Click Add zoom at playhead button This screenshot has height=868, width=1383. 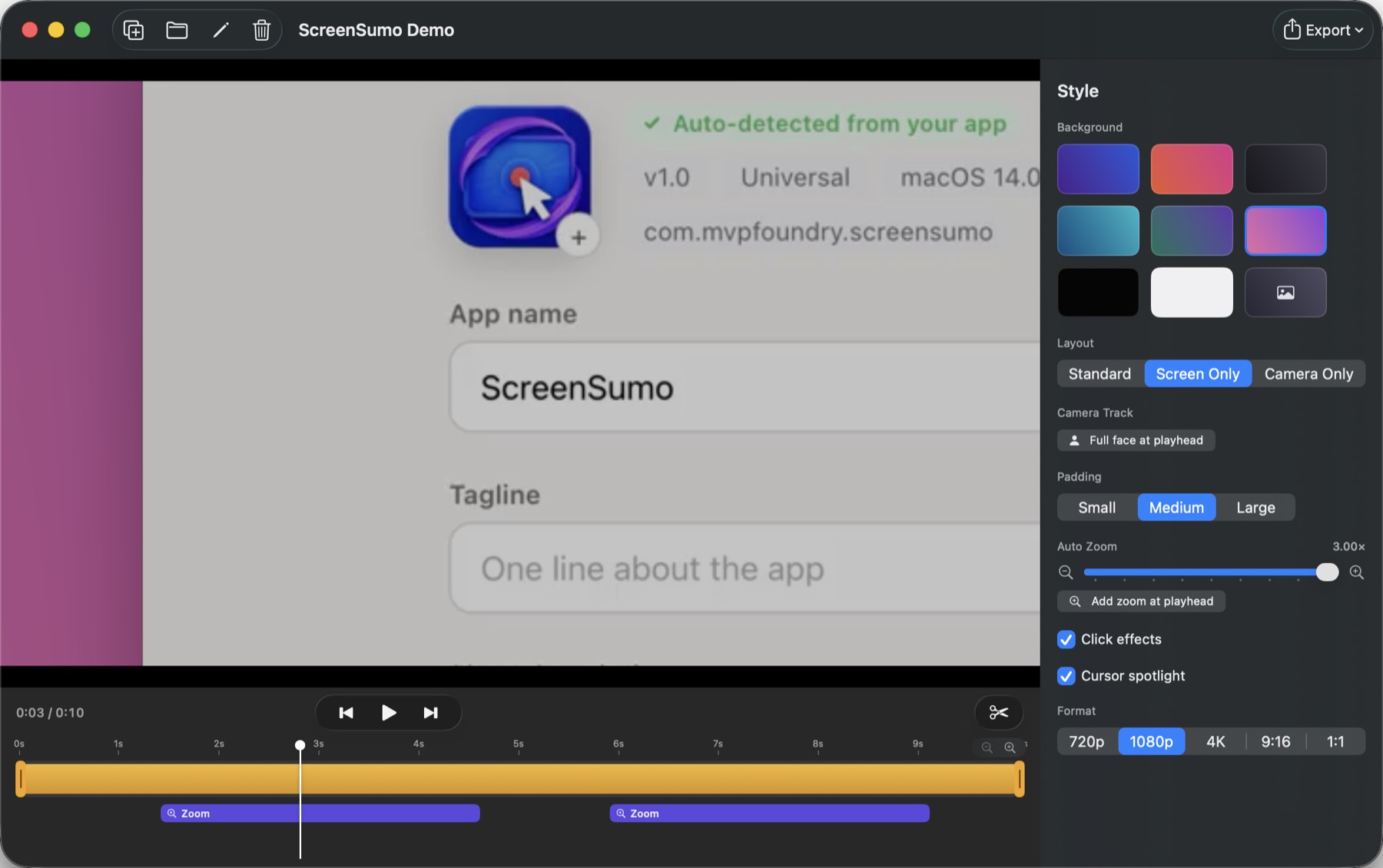[1141, 601]
